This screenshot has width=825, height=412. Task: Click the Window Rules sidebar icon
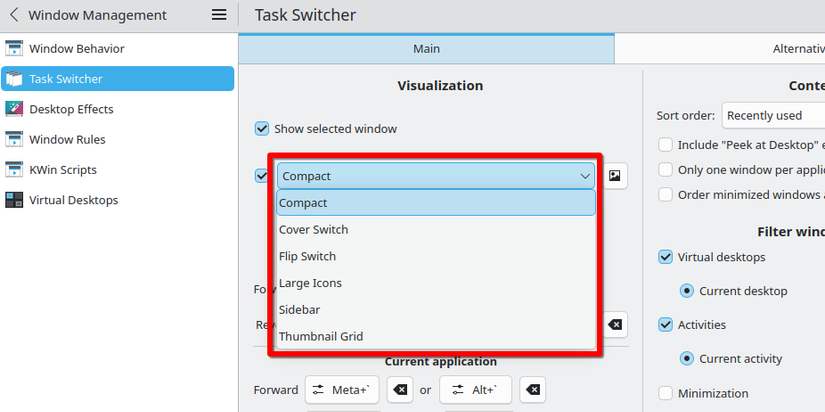tap(14, 139)
